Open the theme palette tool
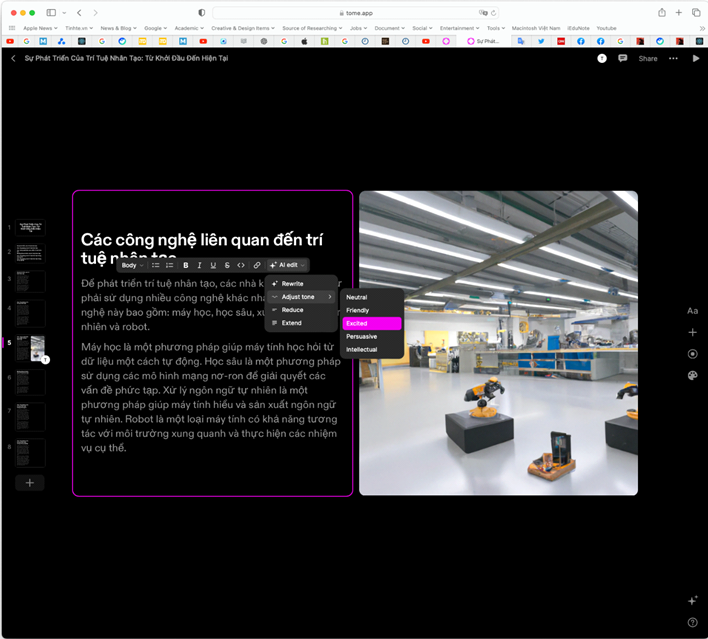The image size is (708, 639). point(692,376)
